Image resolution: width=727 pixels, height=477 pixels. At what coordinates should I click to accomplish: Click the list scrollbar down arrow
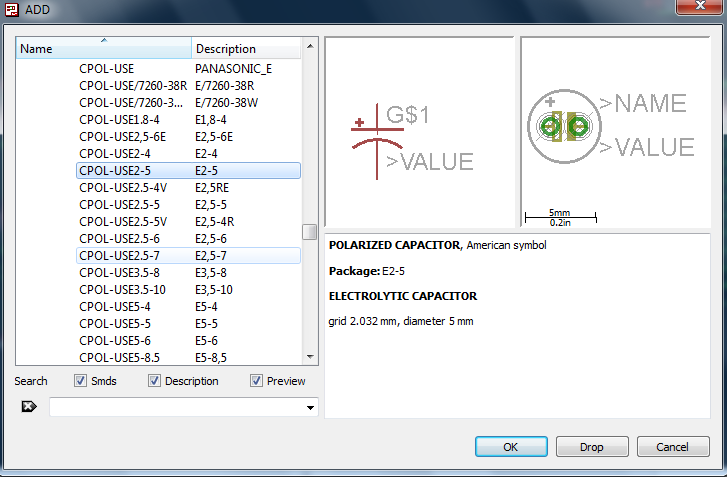point(310,356)
